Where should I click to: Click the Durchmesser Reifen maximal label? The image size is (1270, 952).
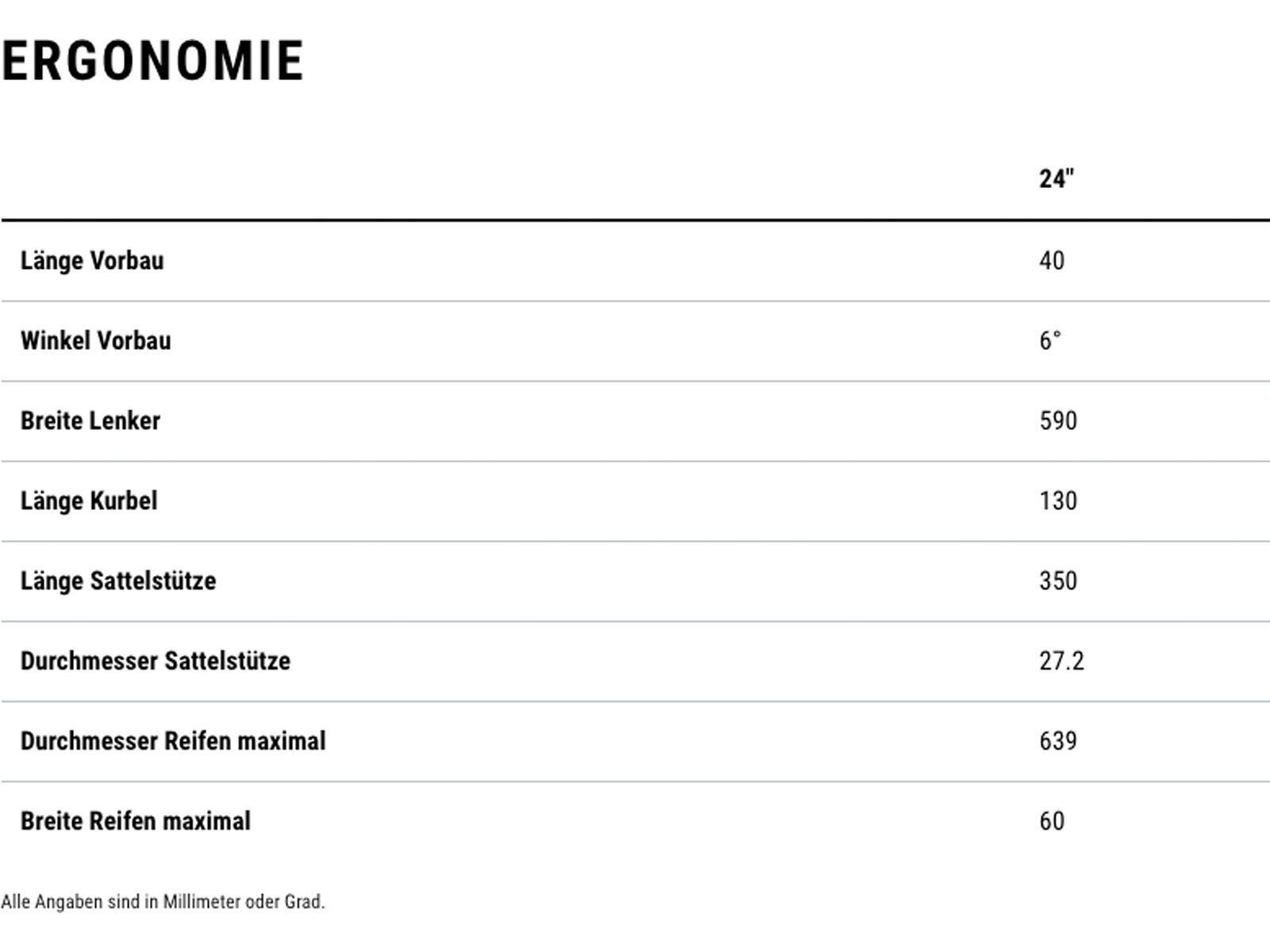pos(173,742)
